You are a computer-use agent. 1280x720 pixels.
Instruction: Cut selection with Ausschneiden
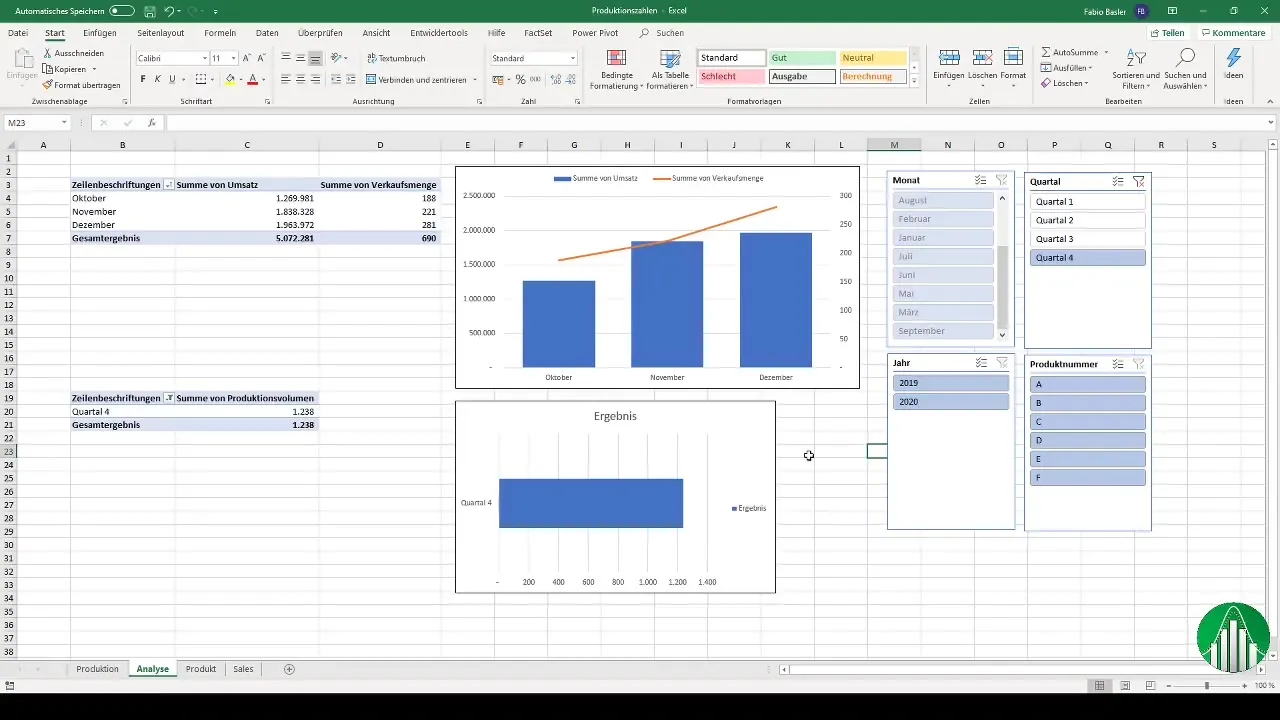click(x=72, y=53)
